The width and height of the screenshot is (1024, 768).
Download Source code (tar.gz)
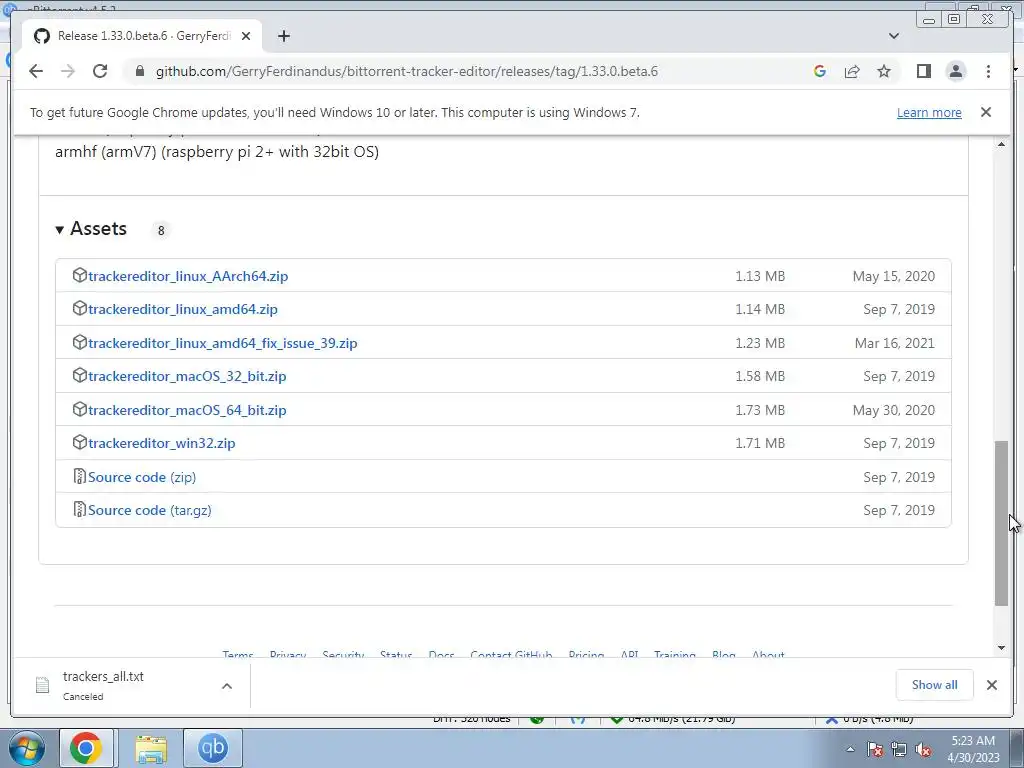tap(150, 511)
